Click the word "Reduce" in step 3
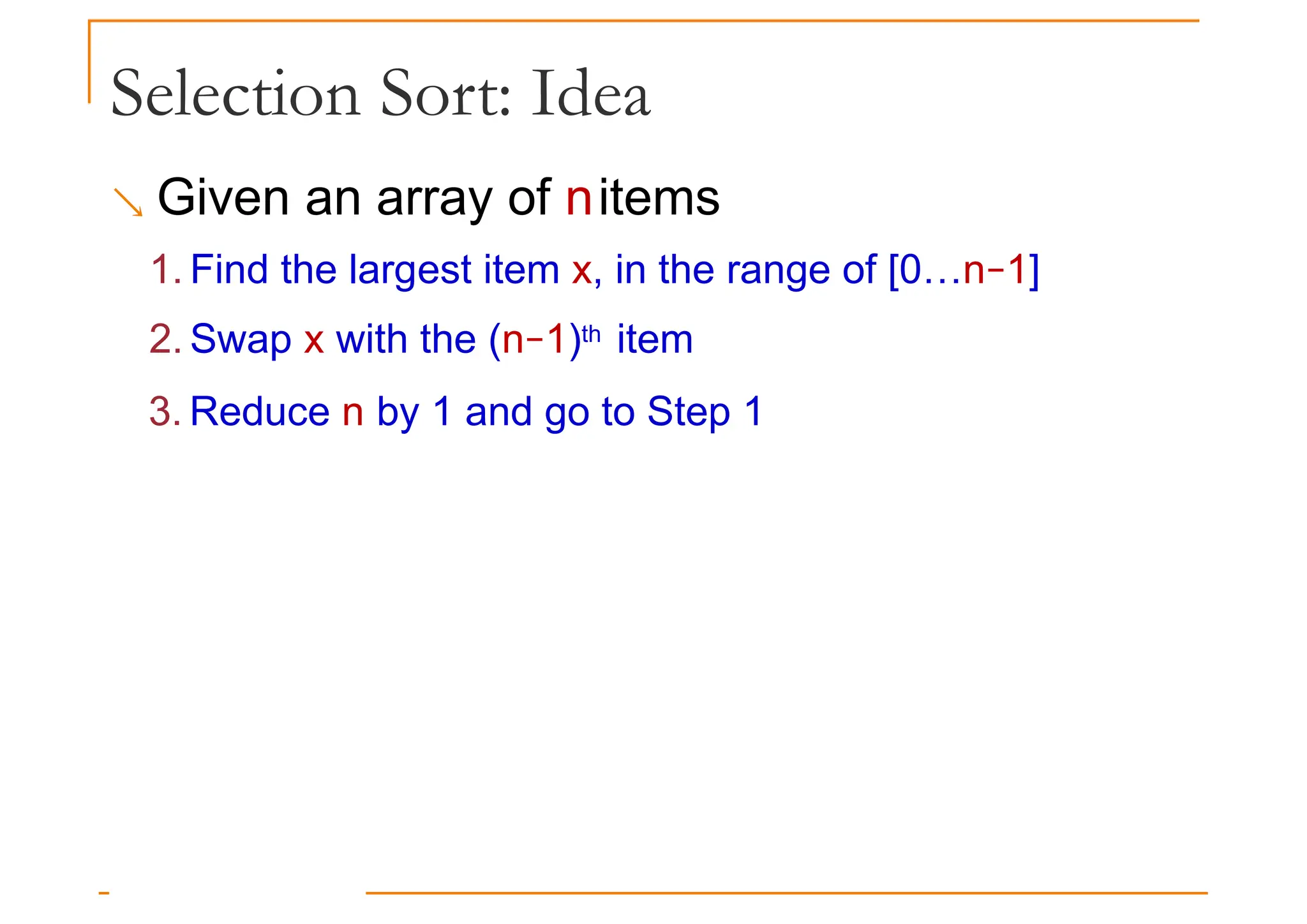This screenshot has height=924, width=1307. coord(260,412)
